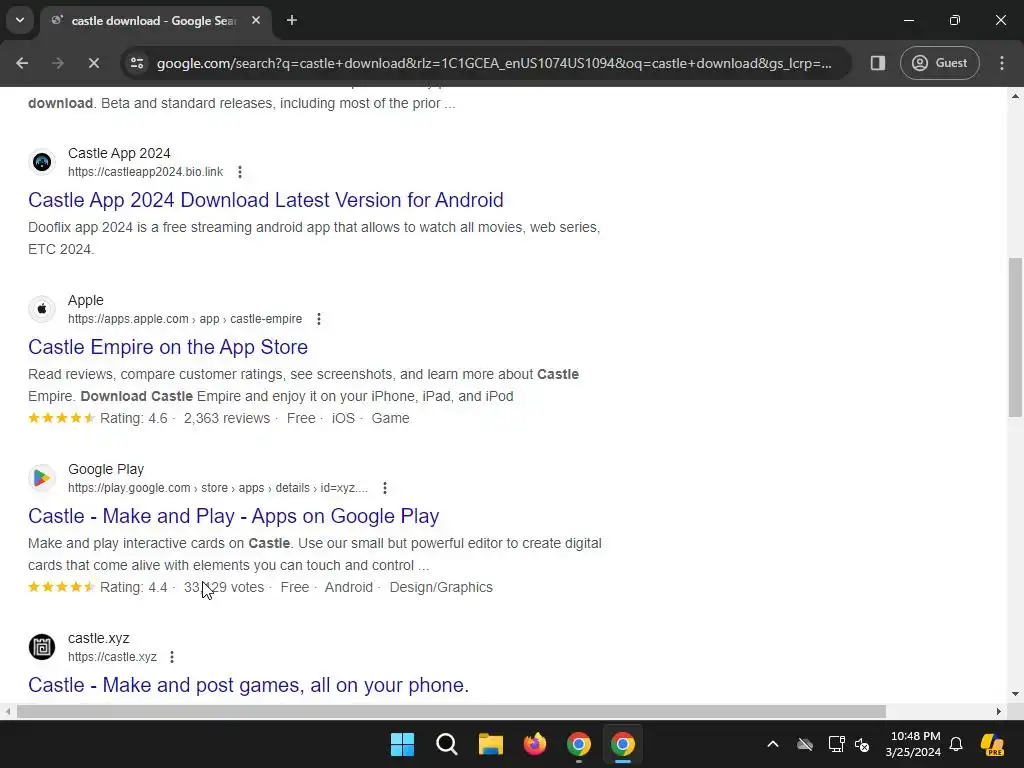The height and width of the screenshot is (768, 1024).
Task: Show hidden system tray icons
Action: [773, 744]
